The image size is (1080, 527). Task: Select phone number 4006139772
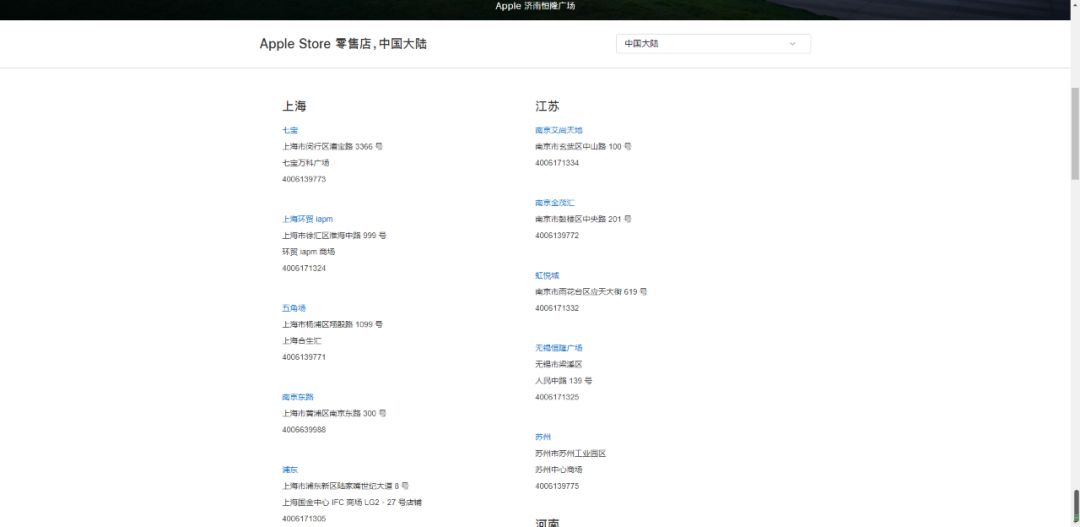tap(557, 235)
